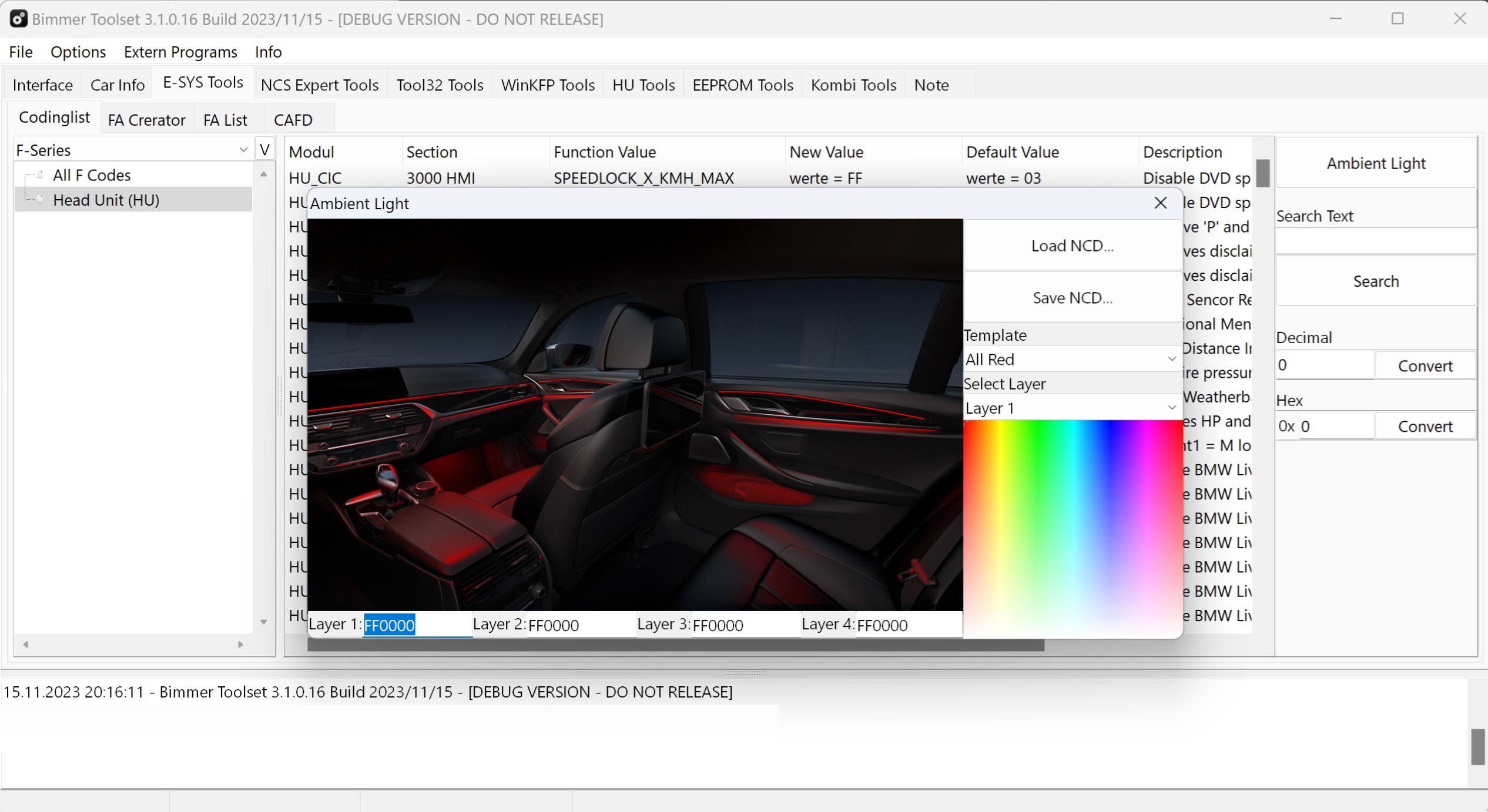Image resolution: width=1488 pixels, height=812 pixels.
Task: Click the coding table horizontal scrollbar
Action: click(676, 646)
